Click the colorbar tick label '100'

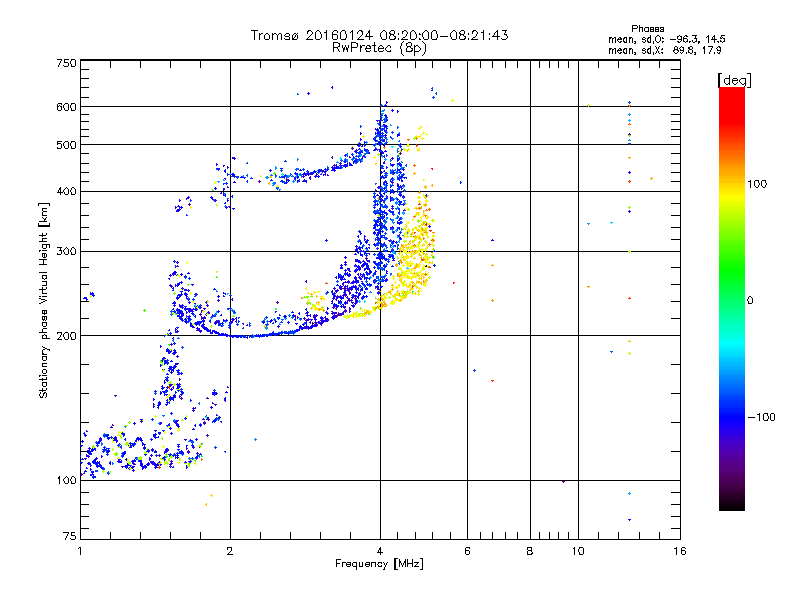757,184
